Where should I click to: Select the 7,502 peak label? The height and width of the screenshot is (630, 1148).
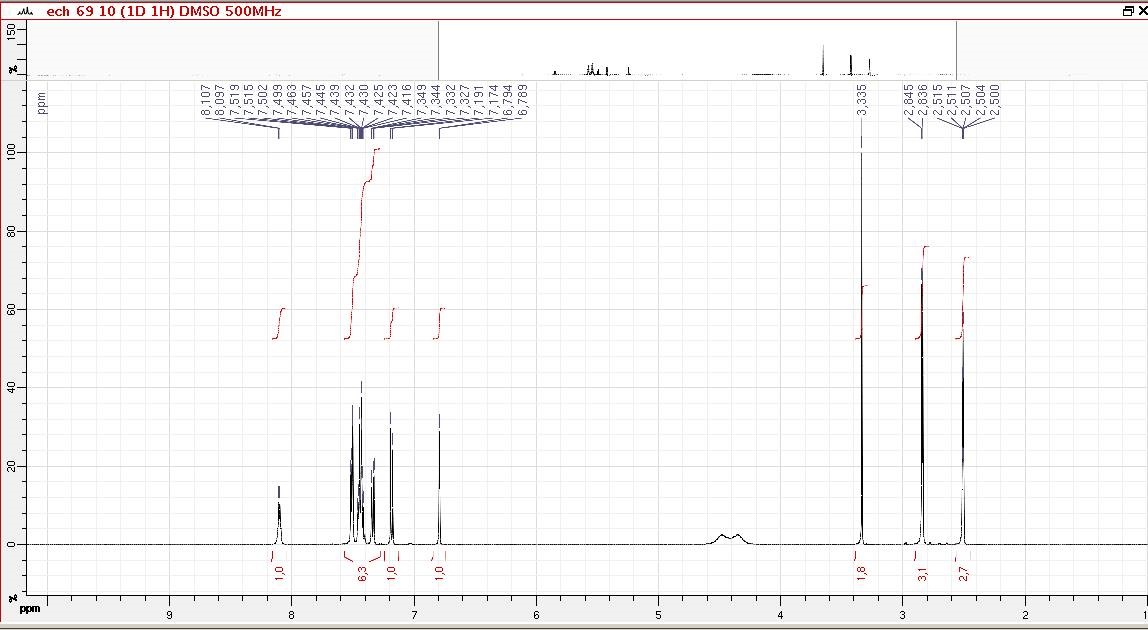[263, 100]
